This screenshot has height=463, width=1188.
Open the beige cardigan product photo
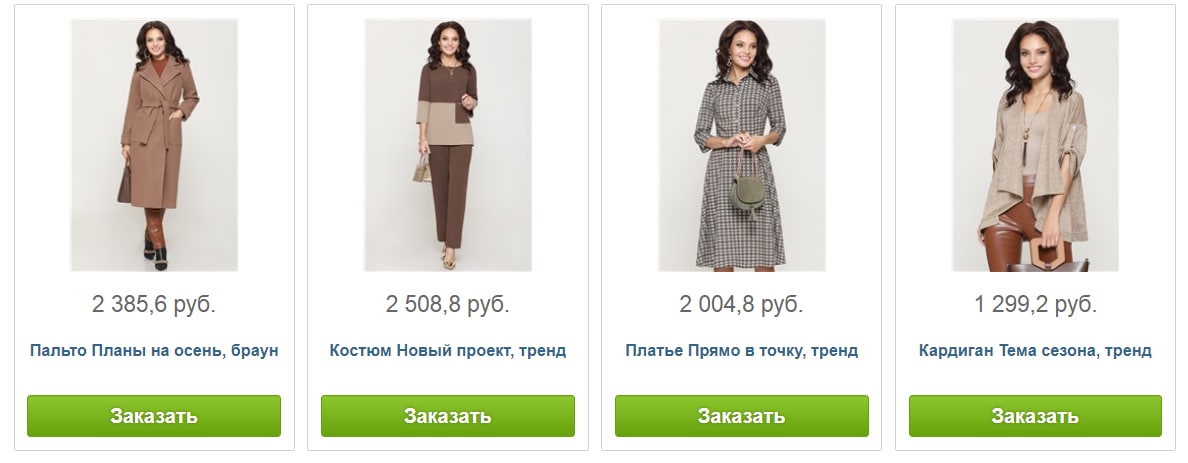point(1035,145)
